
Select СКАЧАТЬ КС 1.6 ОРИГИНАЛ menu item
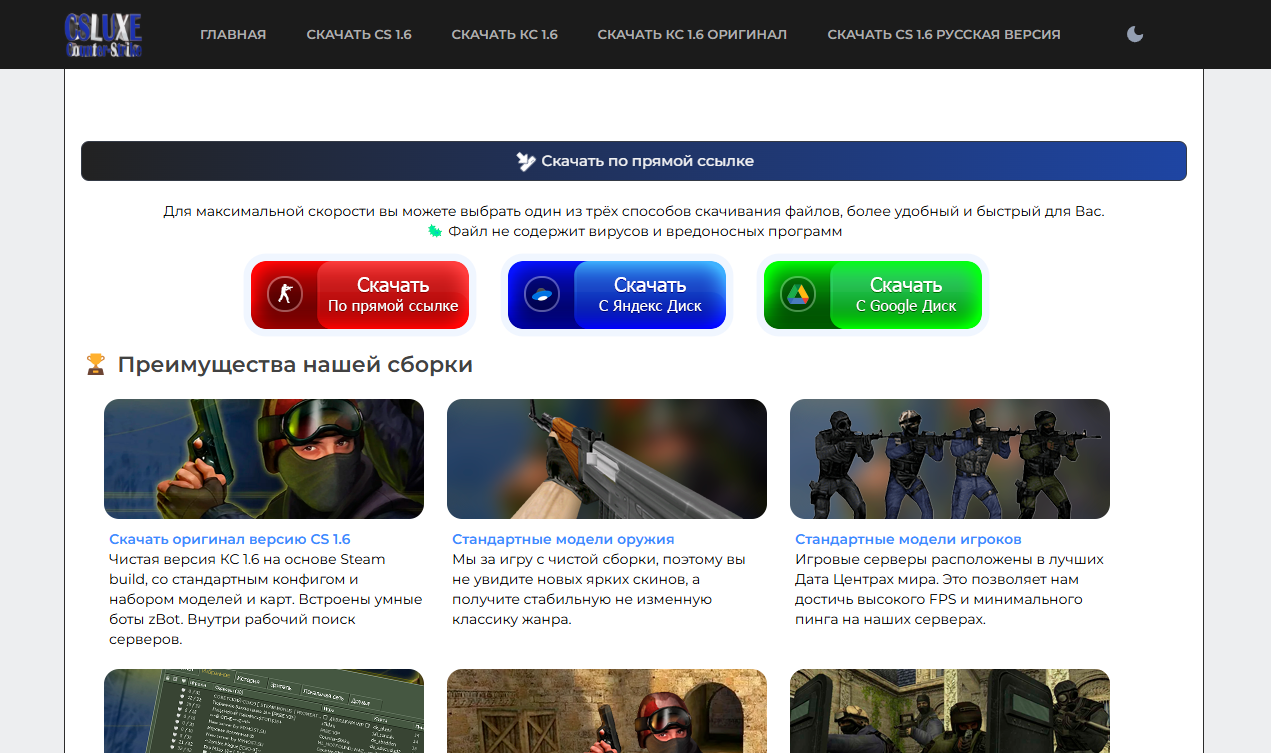[692, 34]
